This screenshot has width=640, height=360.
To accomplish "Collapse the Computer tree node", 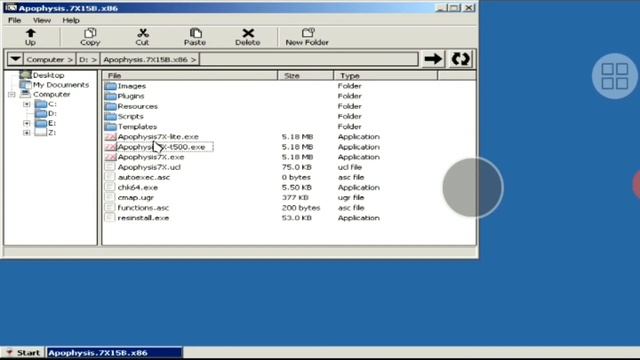I will pyautogui.click(x=12, y=94).
